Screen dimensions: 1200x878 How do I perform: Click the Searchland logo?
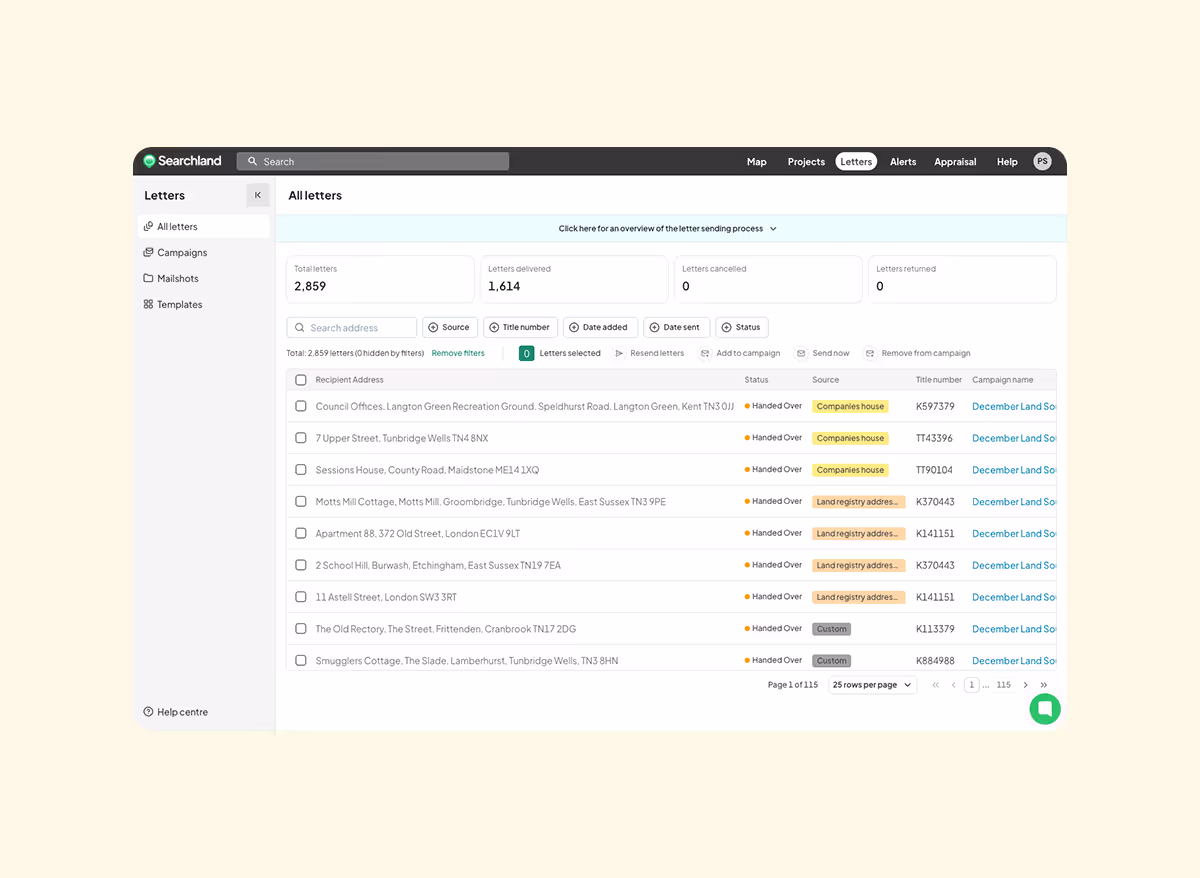pyautogui.click(x=182, y=161)
